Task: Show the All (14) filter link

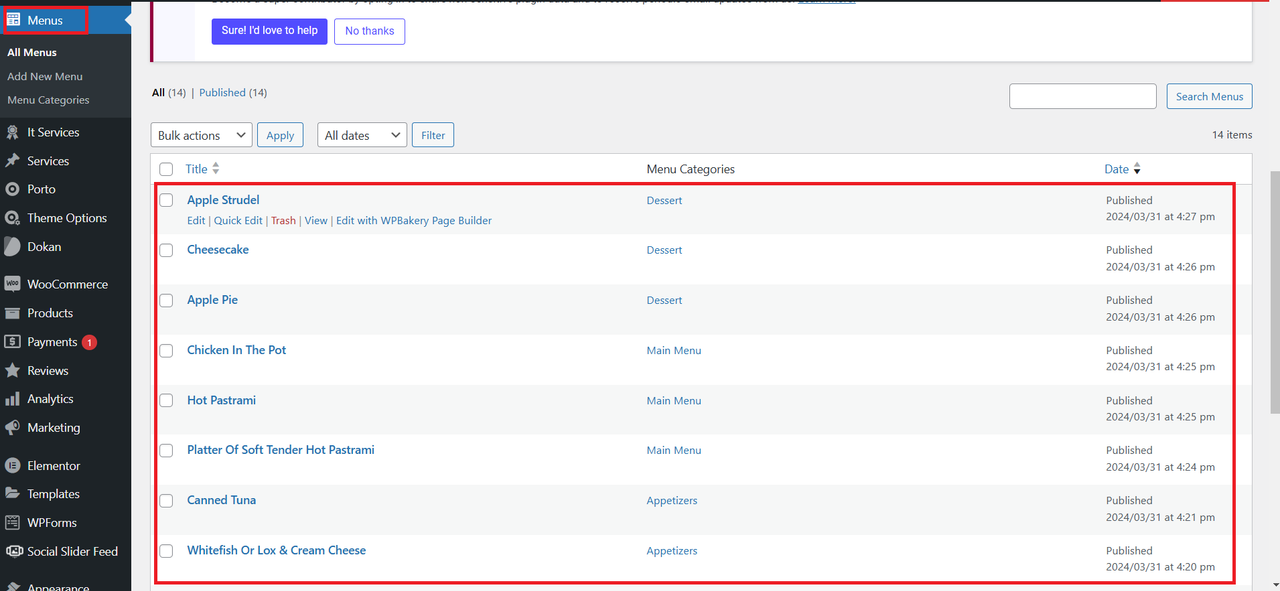Action: [x=169, y=92]
